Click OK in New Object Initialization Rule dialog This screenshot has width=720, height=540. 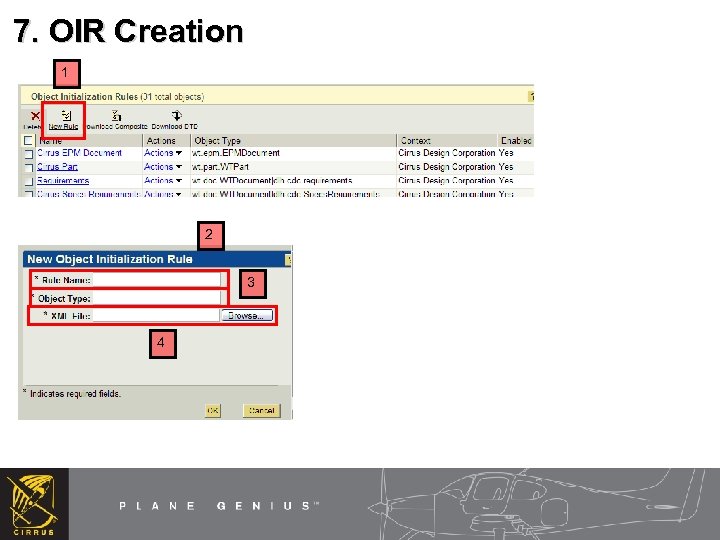[213, 410]
